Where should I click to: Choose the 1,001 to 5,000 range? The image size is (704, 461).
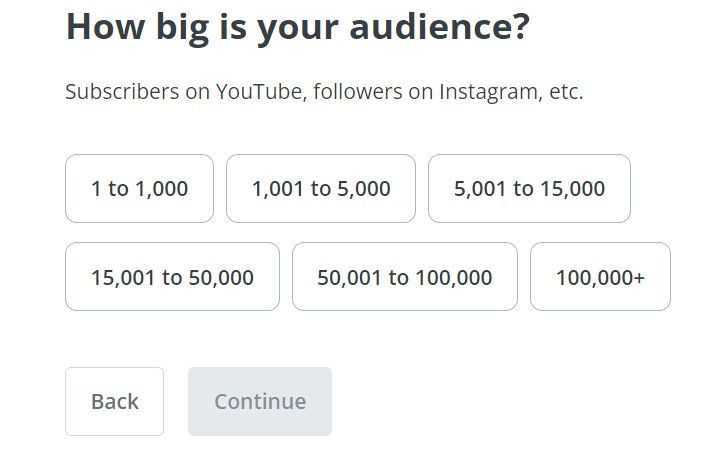321,189
